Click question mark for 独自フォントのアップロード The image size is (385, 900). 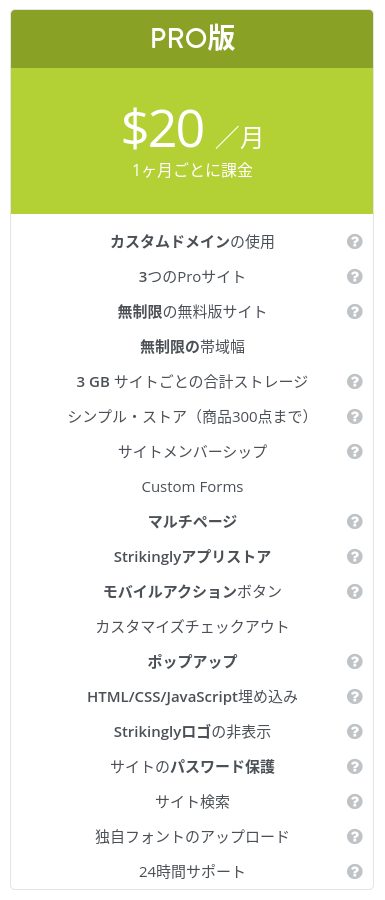[355, 837]
